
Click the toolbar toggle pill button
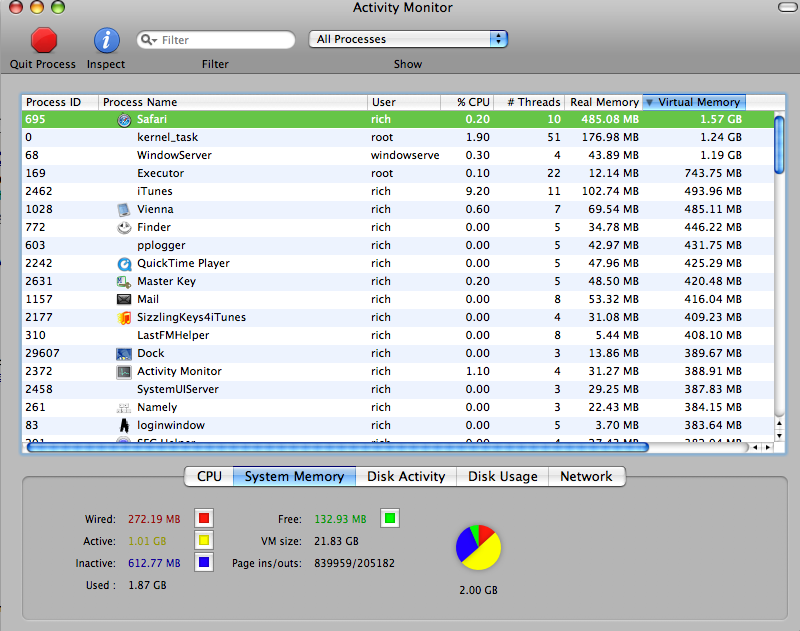(789, 7)
